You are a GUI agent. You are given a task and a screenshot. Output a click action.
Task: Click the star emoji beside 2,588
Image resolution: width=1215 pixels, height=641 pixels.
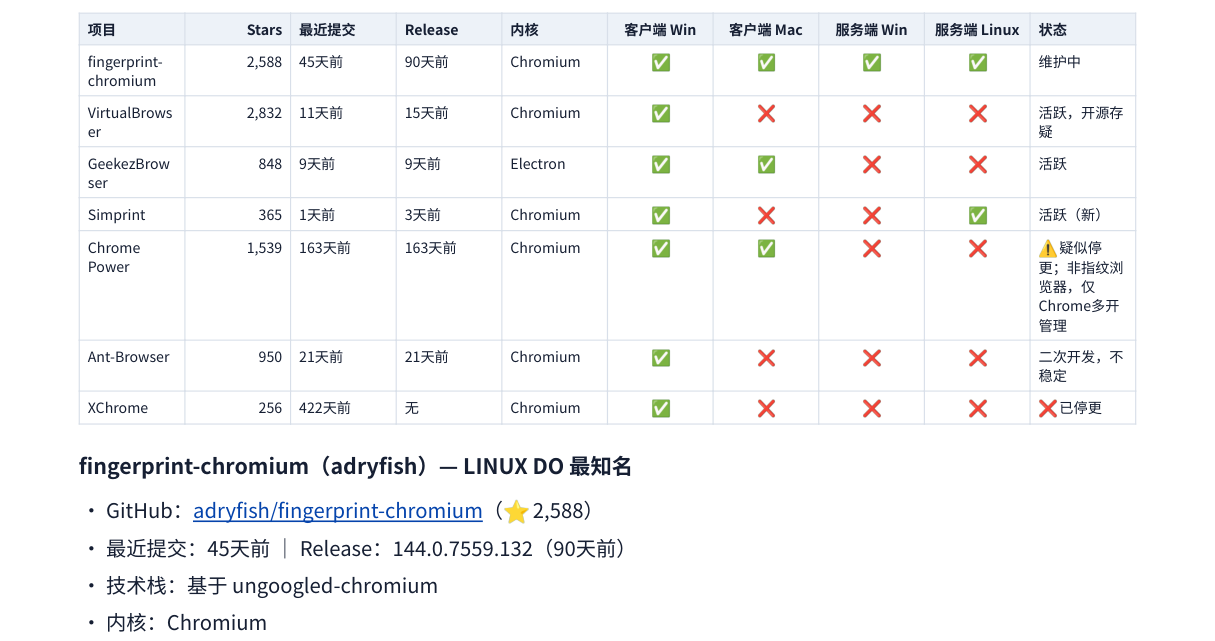(516, 512)
